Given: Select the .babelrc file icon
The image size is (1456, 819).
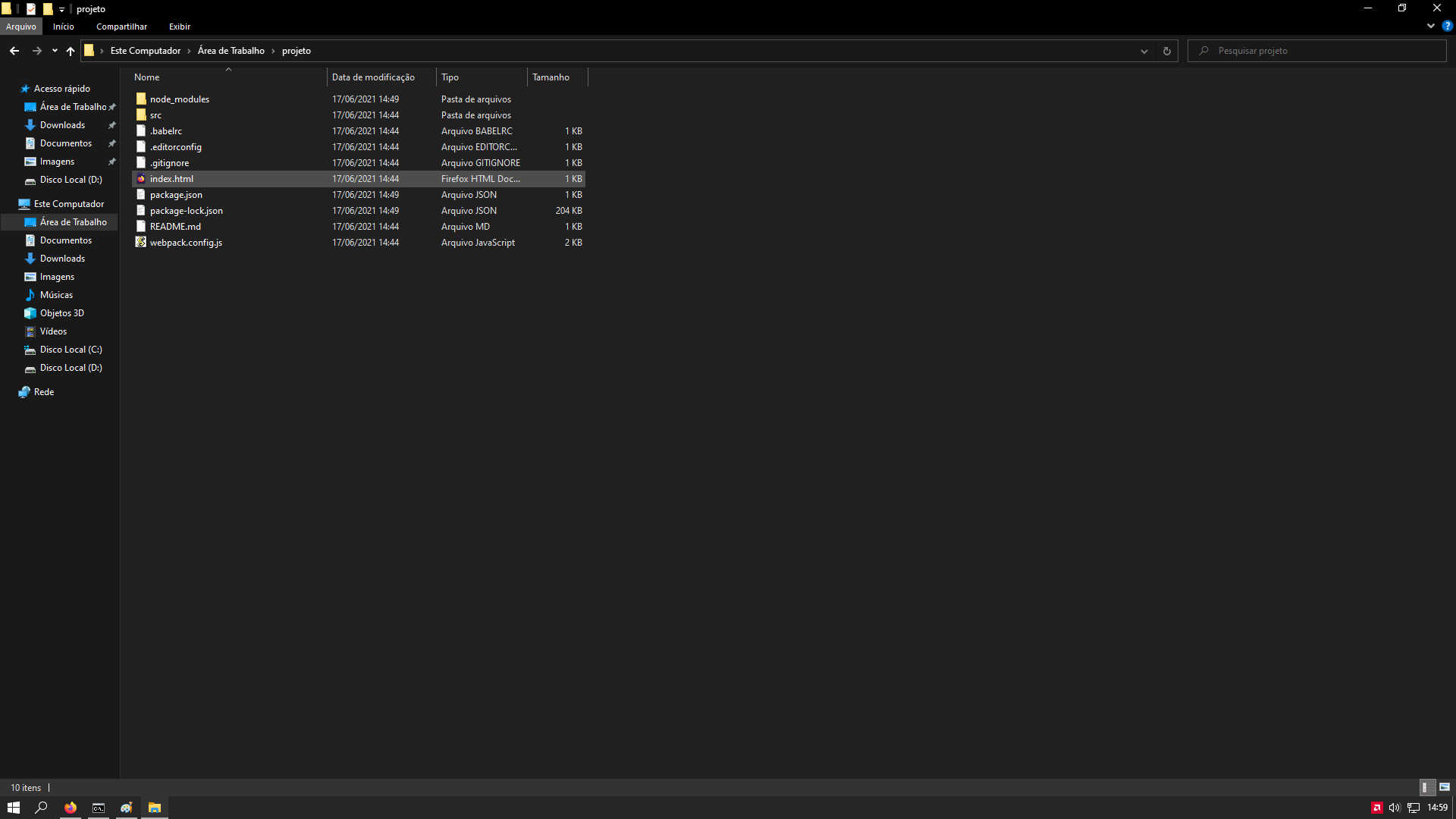Looking at the screenshot, I should point(141,131).
